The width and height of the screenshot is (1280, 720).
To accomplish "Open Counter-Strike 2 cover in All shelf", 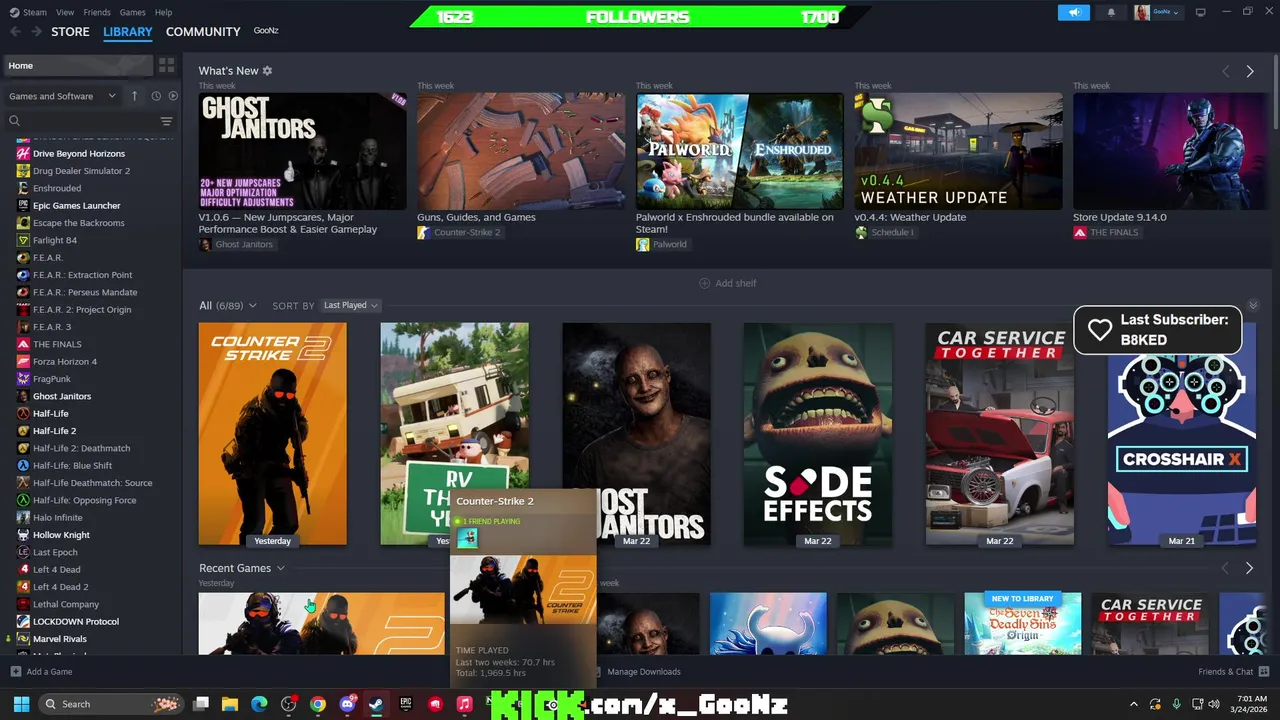I will click(x=272, y=434).
